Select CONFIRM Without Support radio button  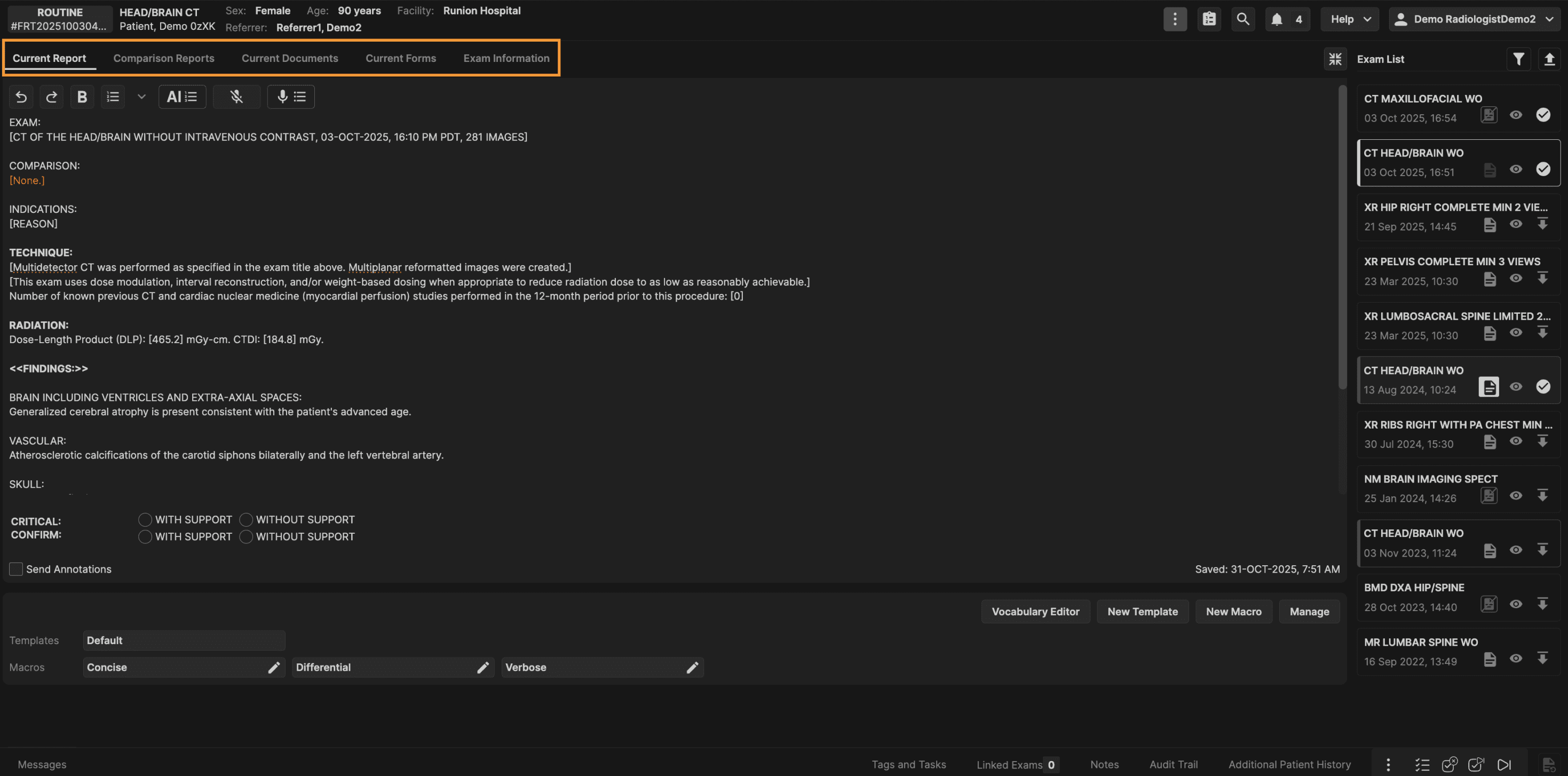pyautogui.click(x=246, y=537)
